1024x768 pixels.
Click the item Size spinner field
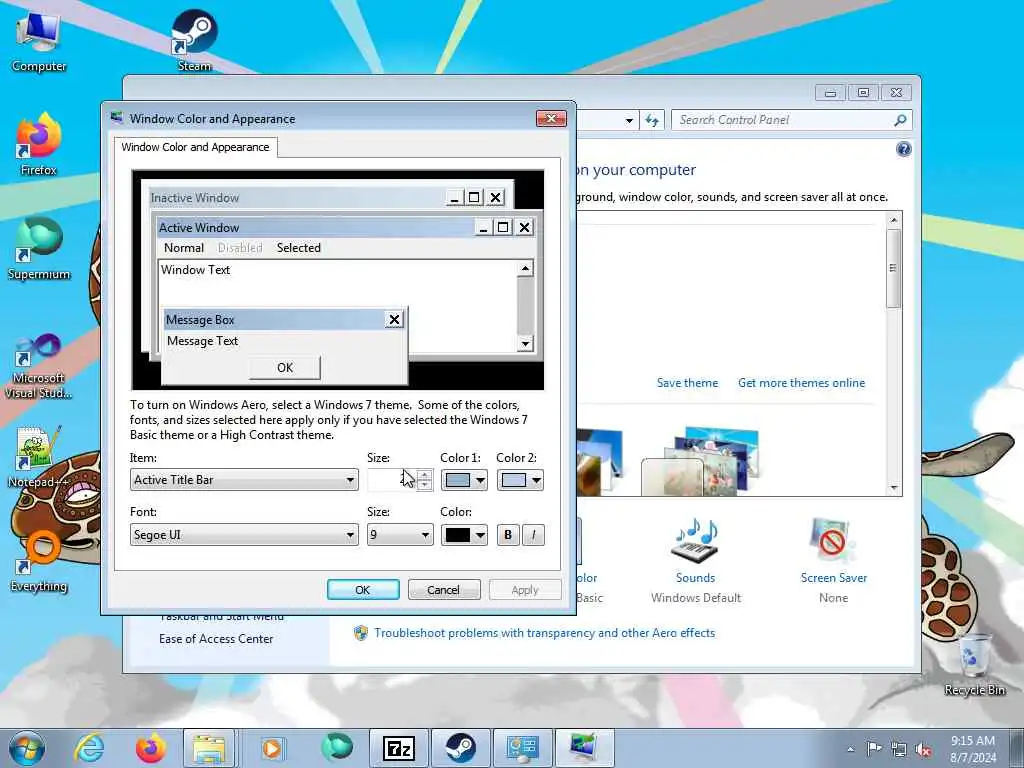(392, 480)
